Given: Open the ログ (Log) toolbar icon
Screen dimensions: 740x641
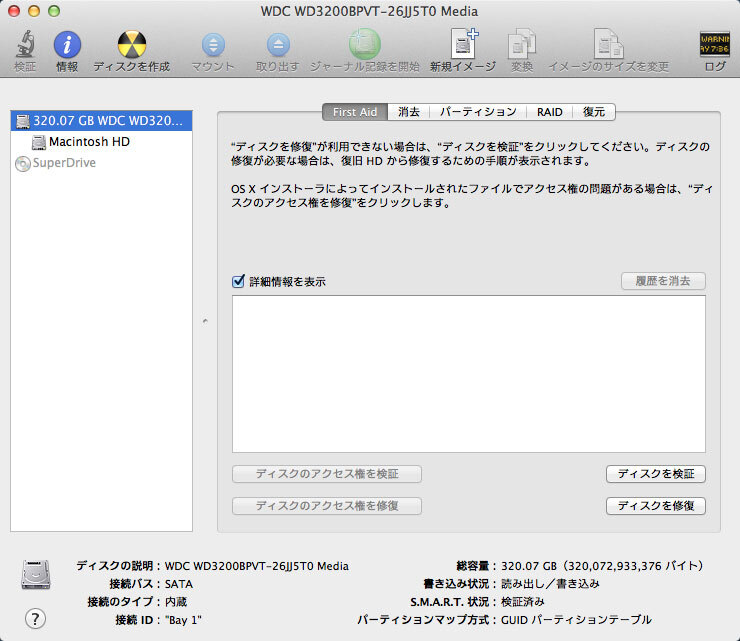Looking at the screenshot, I should pos(715,44).
